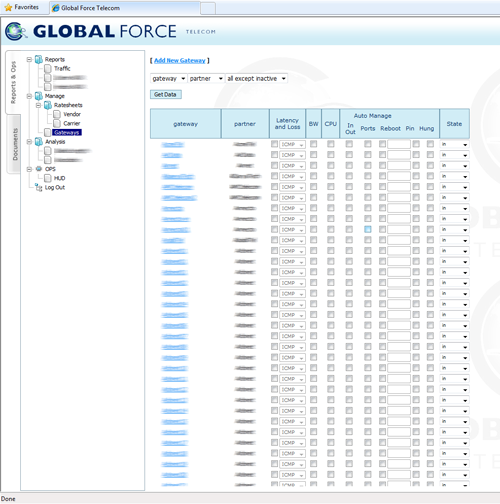Click the Reboot sub-header

[x=390, y=128]
